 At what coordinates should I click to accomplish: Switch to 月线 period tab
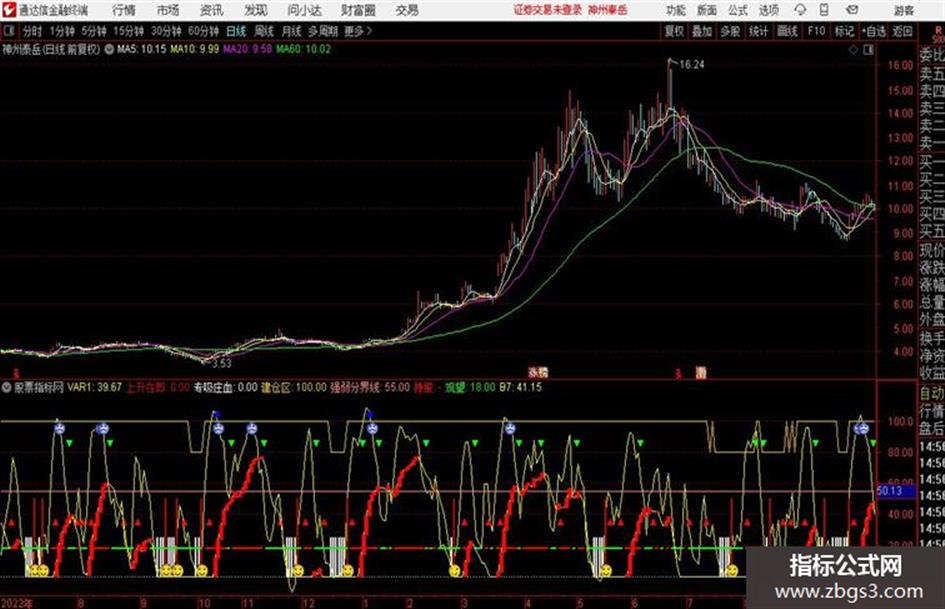point(292,31)
